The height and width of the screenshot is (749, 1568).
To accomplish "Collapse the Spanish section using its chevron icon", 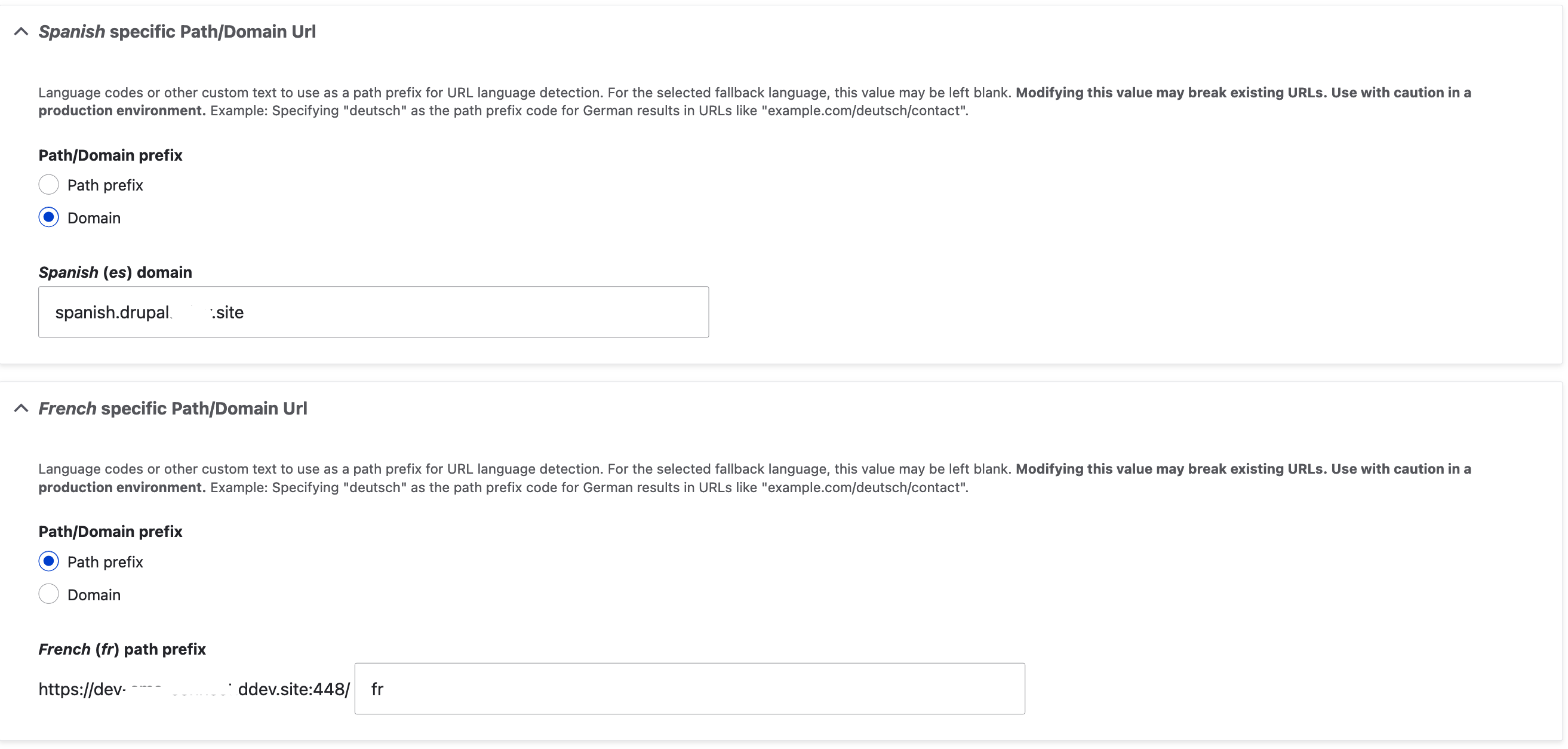I will pyautogui.click(x=21, y=32).
